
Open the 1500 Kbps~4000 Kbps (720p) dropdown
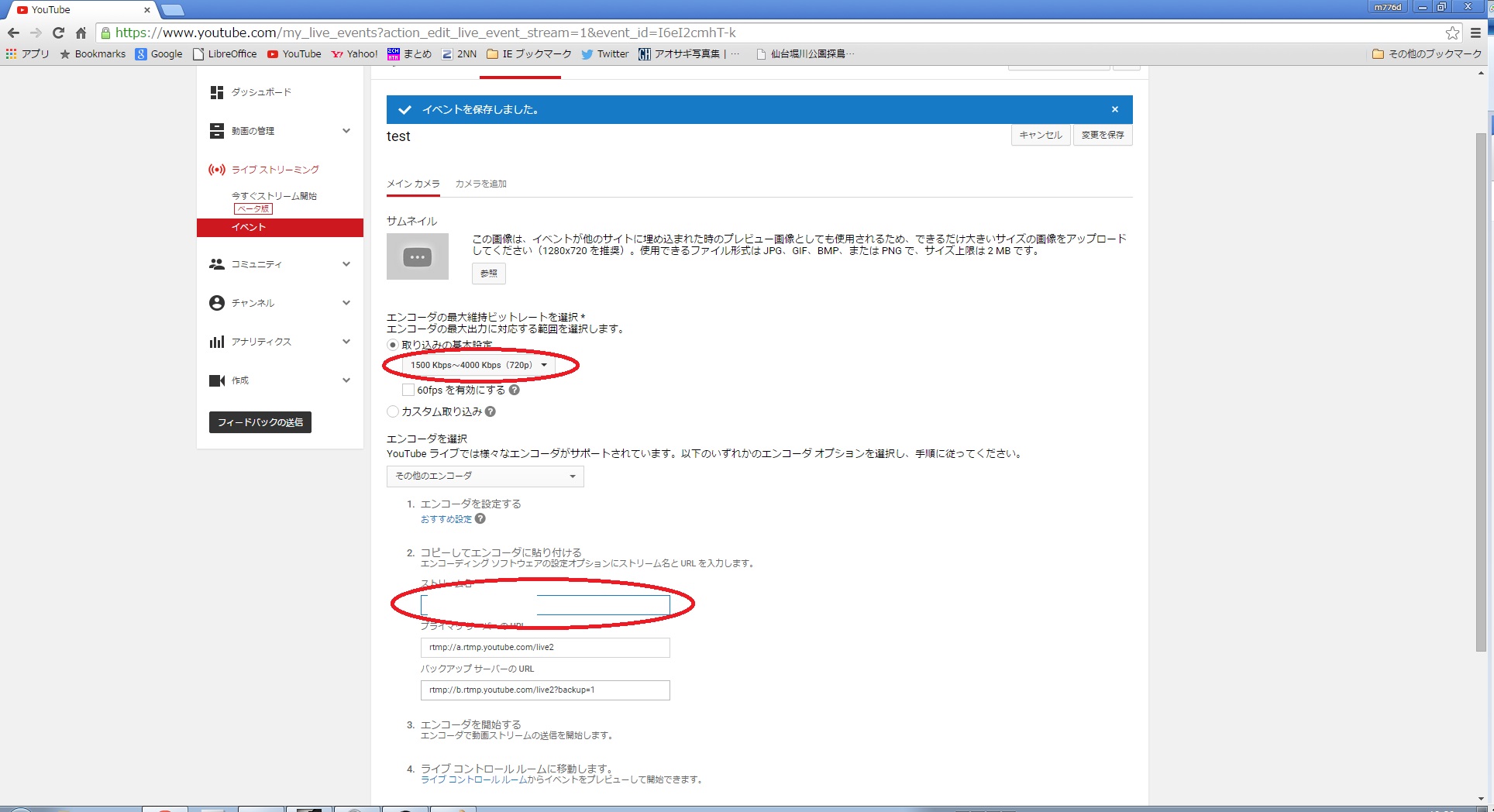(x=479, y=365)
